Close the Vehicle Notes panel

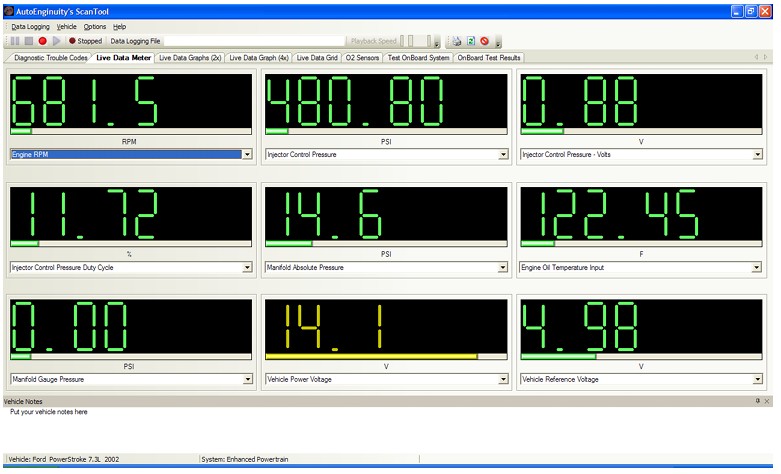tap(767, 401)
